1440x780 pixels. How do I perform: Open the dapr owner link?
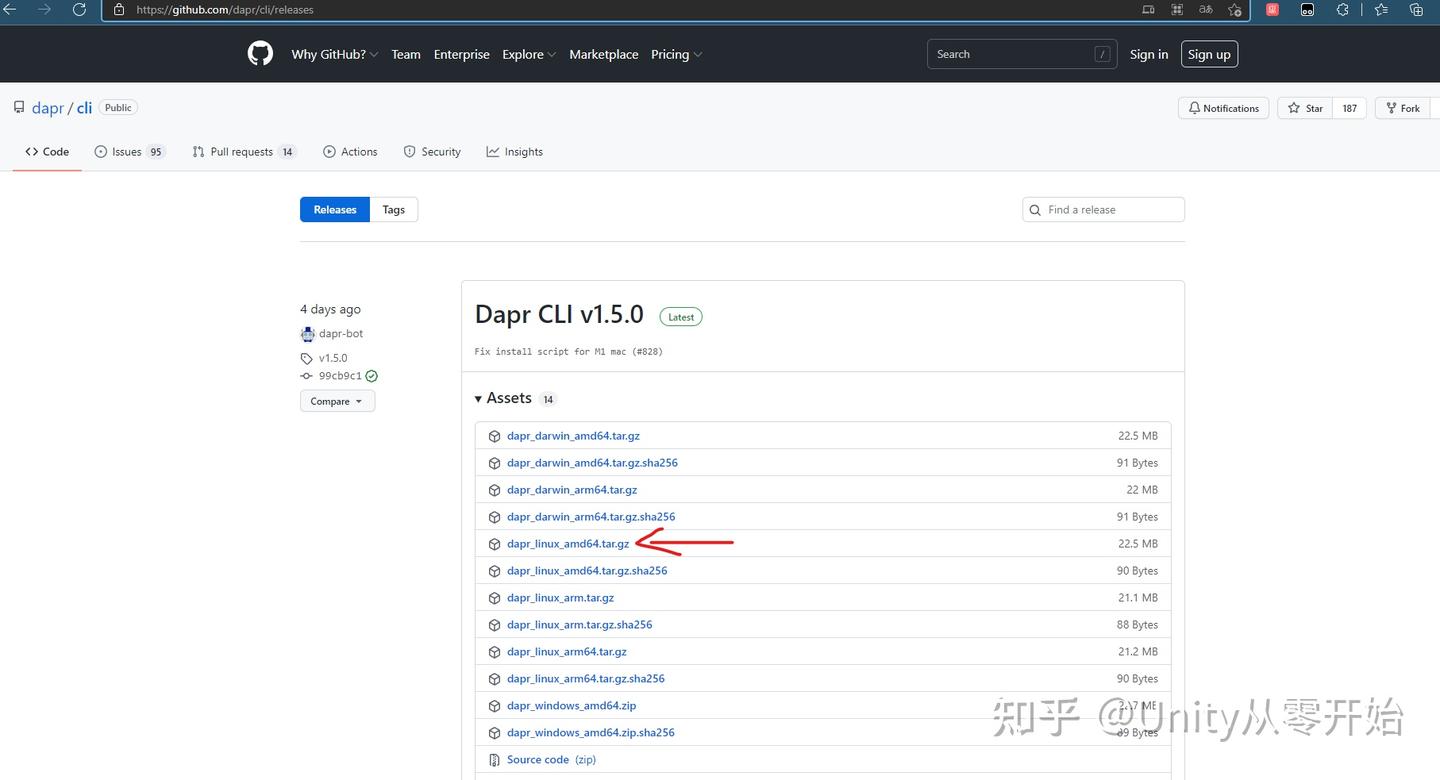click(x=48, y=108)
